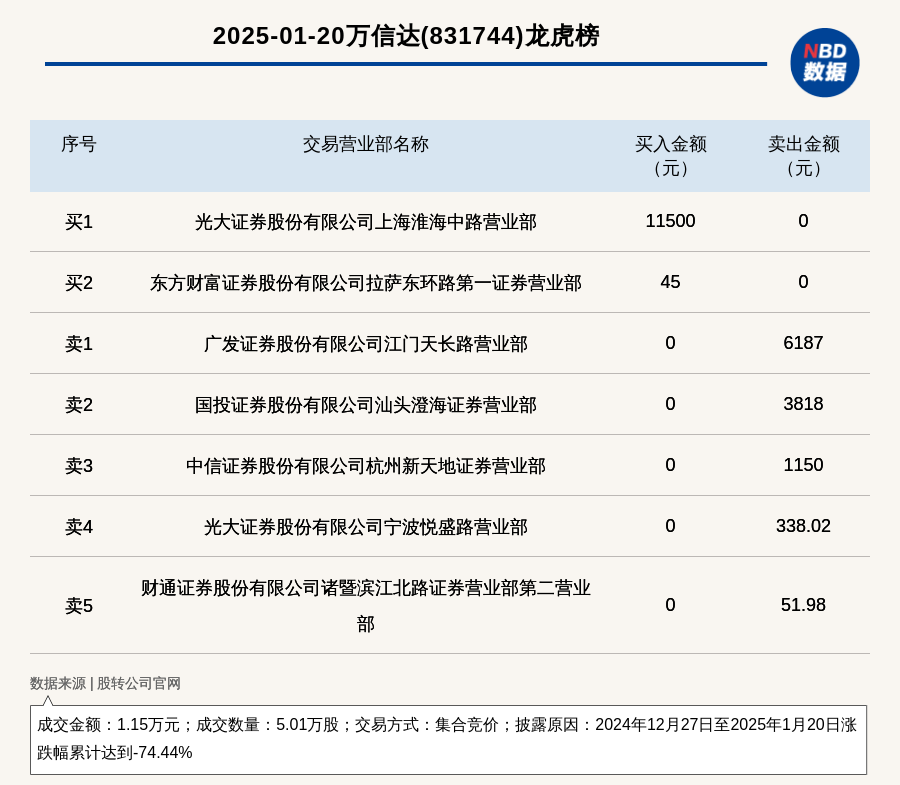Viewport: 900px width, 785px height.
Task: Select 财通证券诸暨滨江北路证券营业部第二营业部
Action: point(366,605)
